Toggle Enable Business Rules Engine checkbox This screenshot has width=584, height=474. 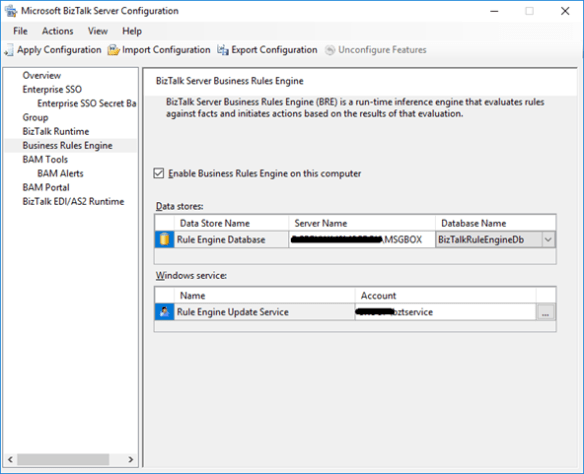click(159, 173)
